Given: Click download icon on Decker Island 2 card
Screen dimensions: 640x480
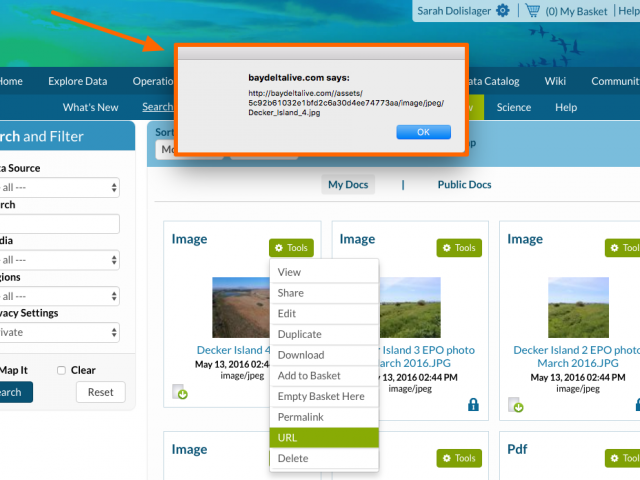Looking at the screenshot, I should tap(516, 405).
